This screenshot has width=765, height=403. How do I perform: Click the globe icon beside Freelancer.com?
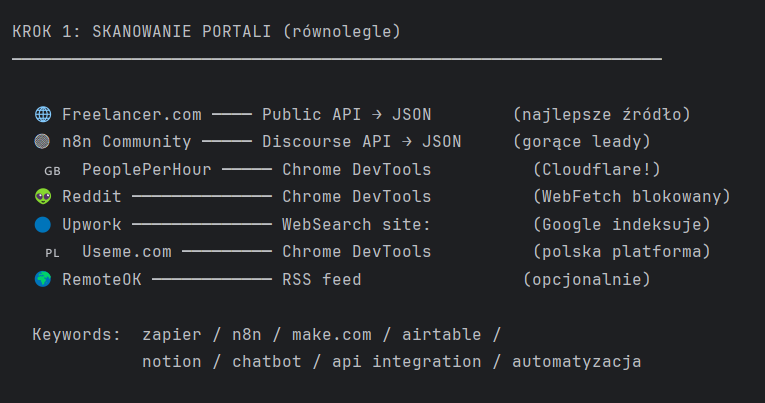click(42, 114)
